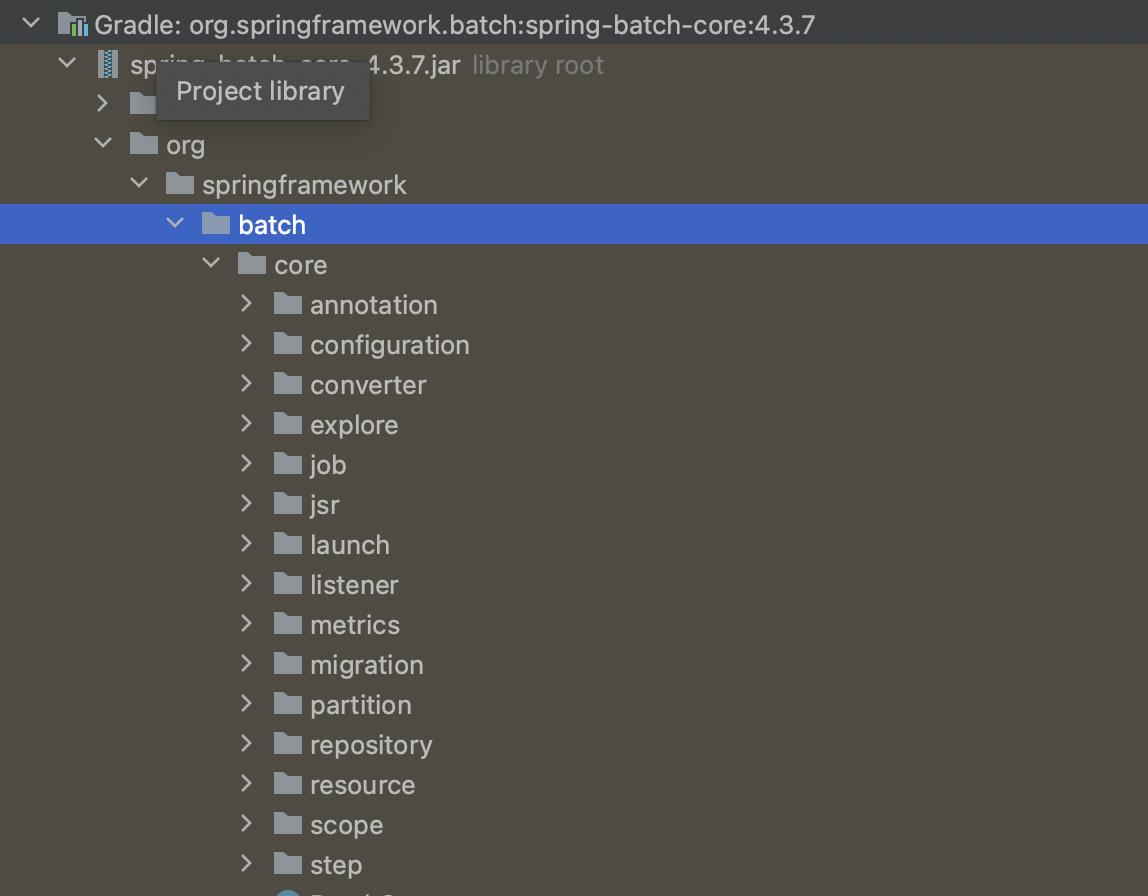Expand the job package chevron
The height and width of the screenshot is (896, 1148).
tap(246, 463)
